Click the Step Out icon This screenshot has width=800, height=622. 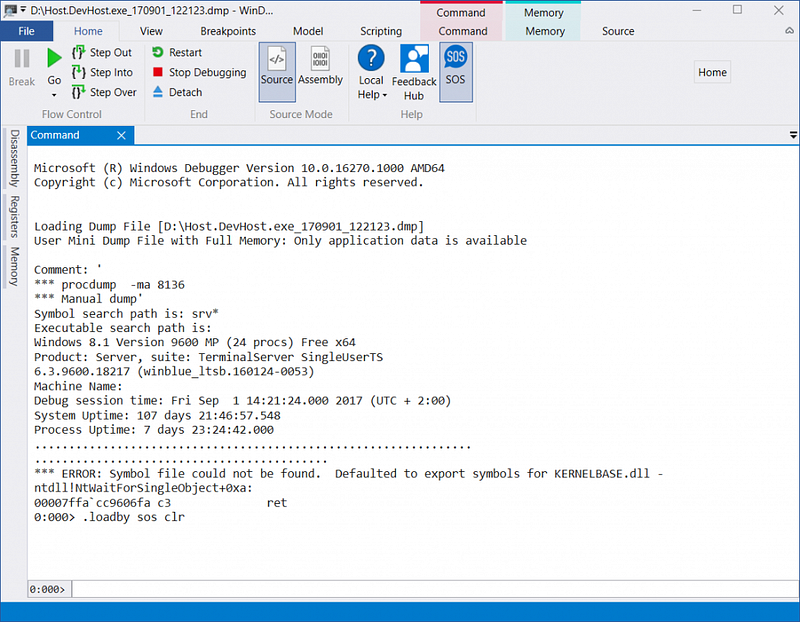79,53
